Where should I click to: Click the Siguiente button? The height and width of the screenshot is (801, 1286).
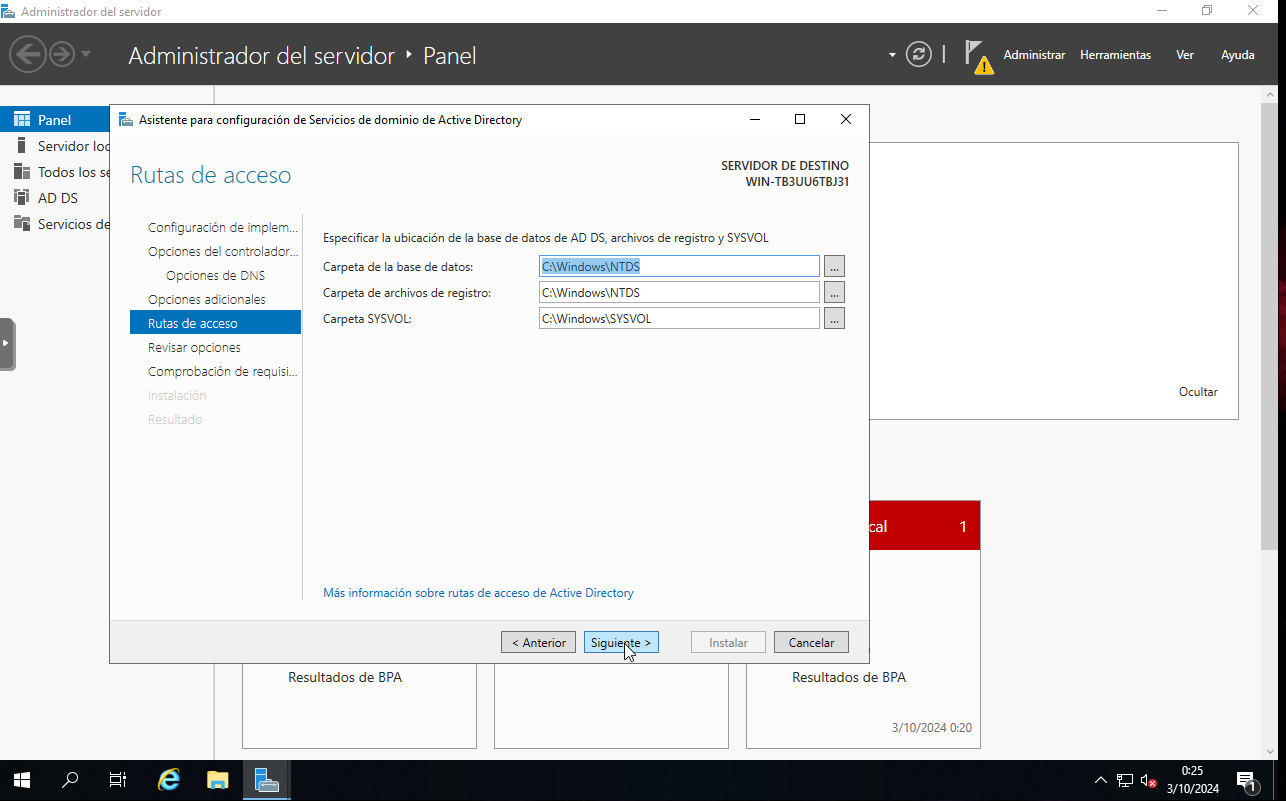621,643
